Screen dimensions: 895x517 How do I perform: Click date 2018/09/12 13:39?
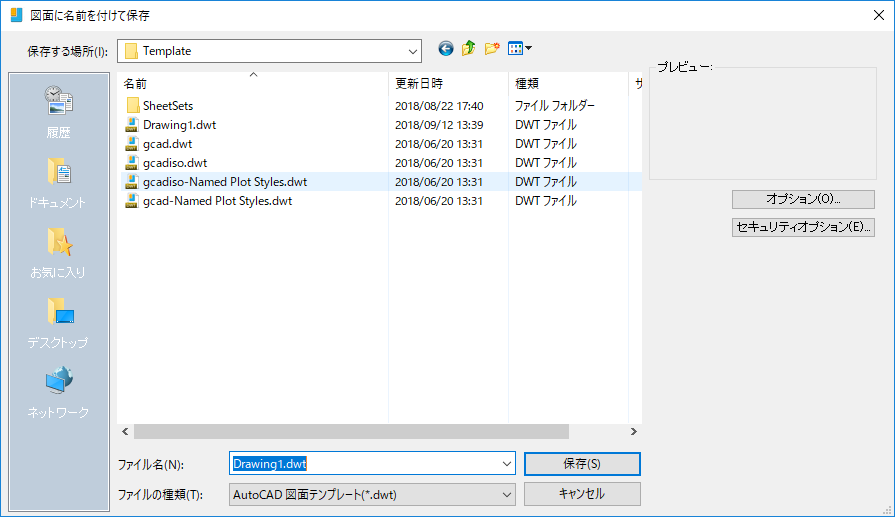(x=439, y=125)
